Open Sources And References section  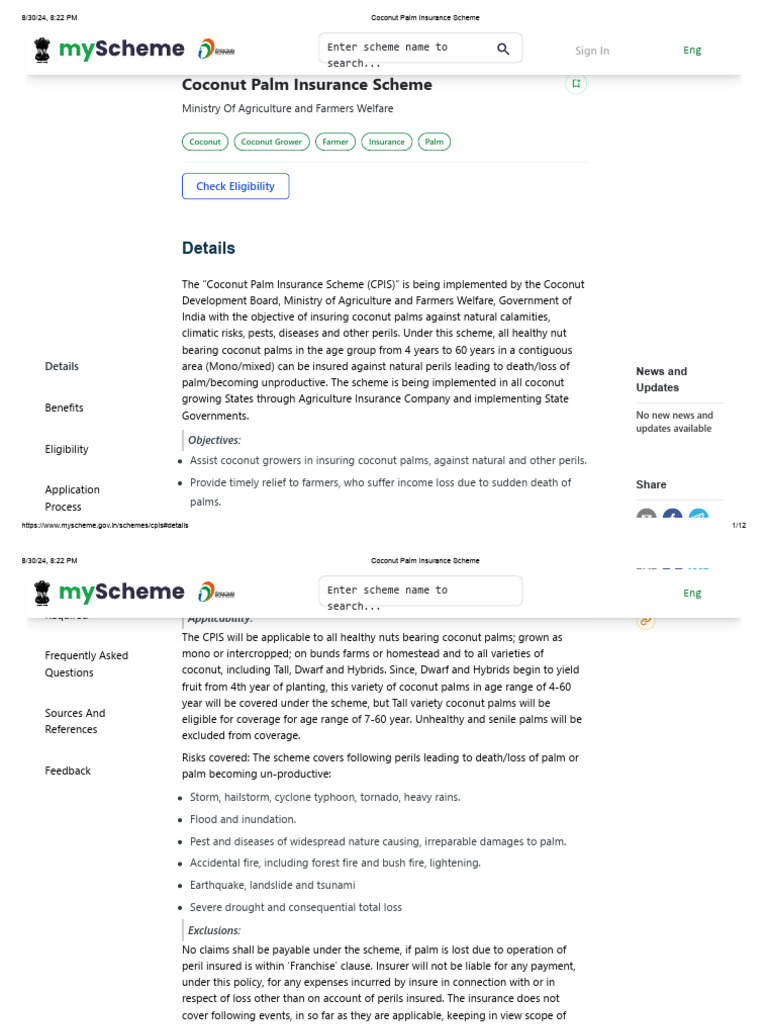tap(75, 721)
